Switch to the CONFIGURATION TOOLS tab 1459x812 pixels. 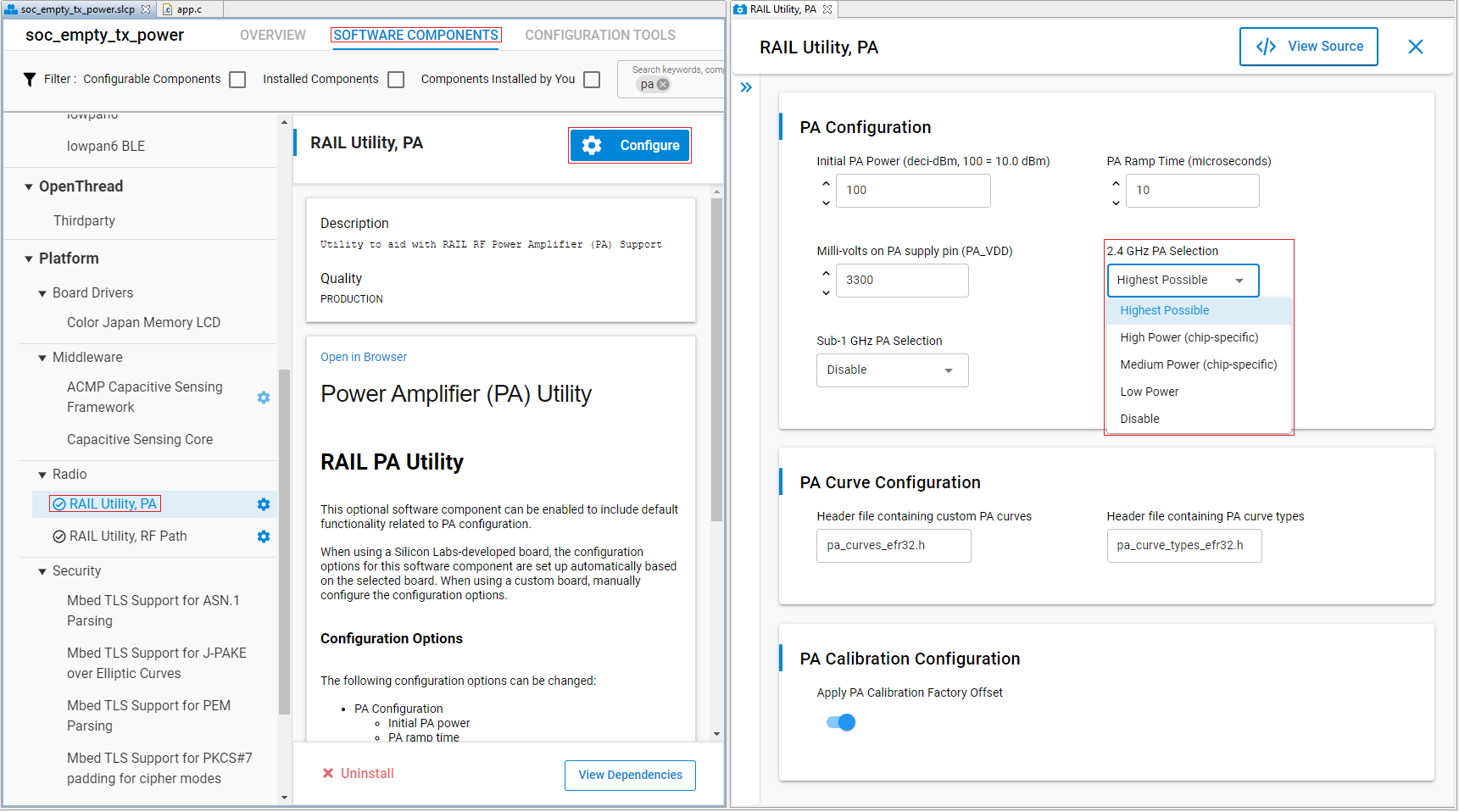pos(599,35)
